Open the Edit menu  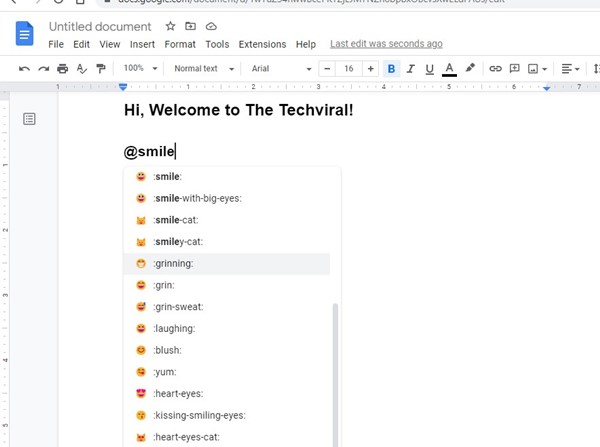click(82, 44)
